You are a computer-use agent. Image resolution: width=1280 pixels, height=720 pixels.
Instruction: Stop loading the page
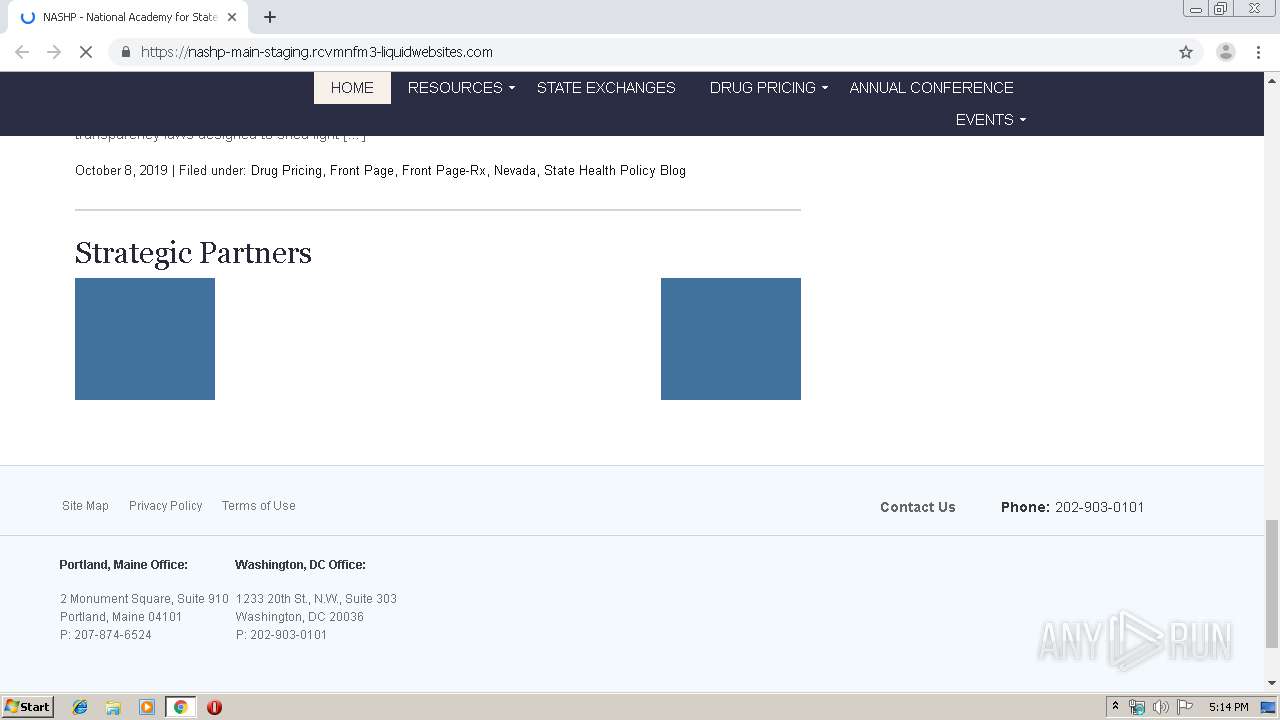pos(86,52)
